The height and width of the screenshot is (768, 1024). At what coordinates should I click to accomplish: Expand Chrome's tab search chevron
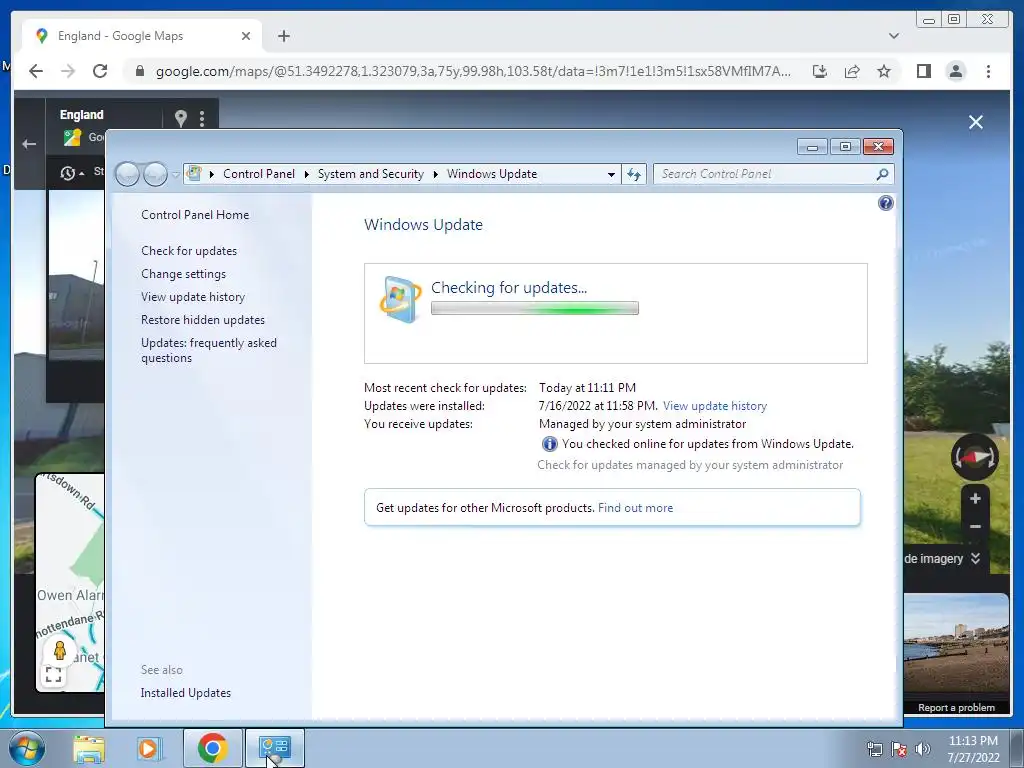click(x=894, y=36)
